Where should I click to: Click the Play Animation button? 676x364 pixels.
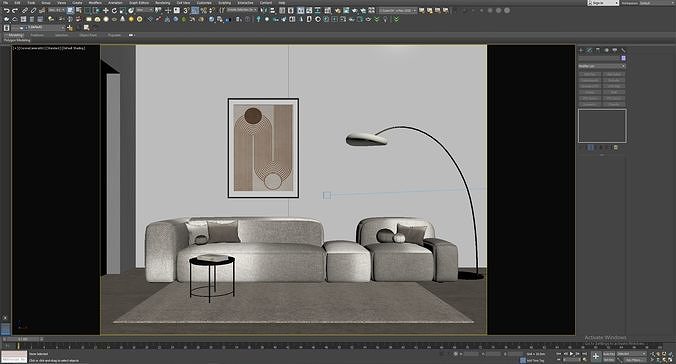(x=571, y=354)
